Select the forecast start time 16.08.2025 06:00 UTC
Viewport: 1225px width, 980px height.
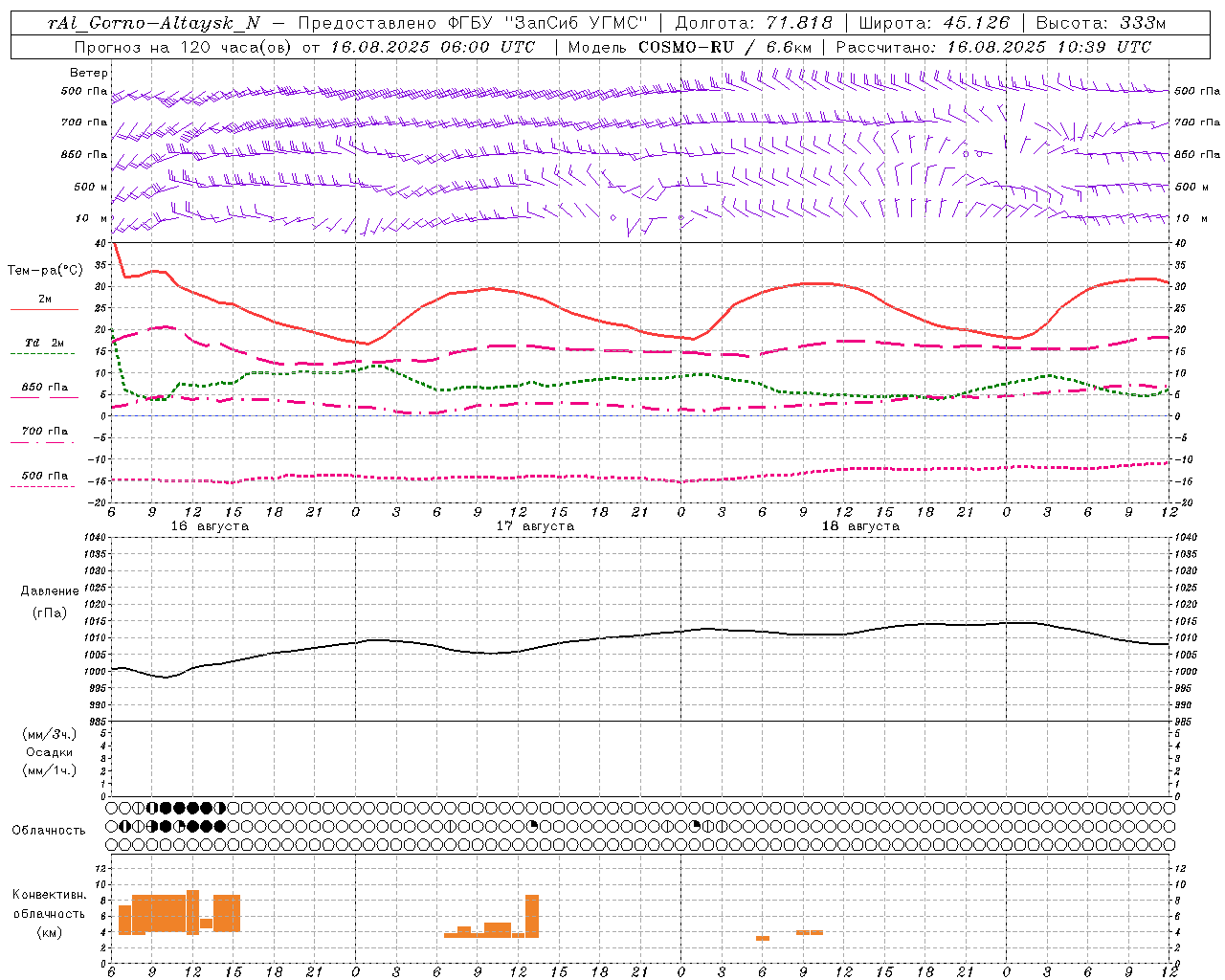(433, 46)
